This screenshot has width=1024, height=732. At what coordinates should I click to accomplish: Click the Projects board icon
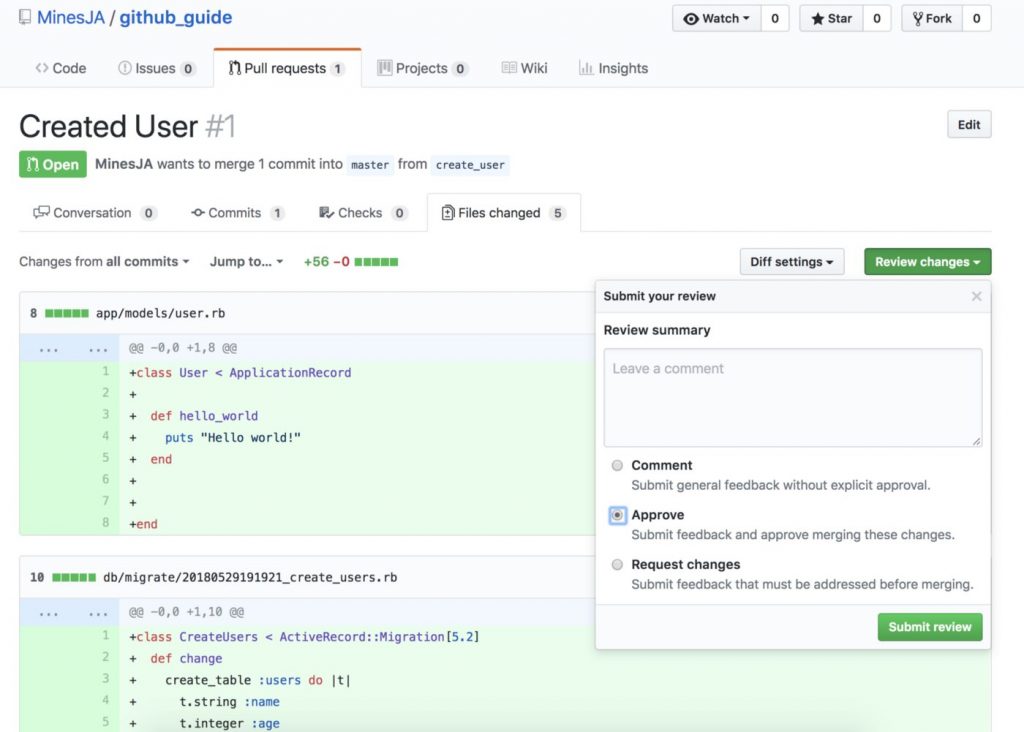tap(385, 68)
